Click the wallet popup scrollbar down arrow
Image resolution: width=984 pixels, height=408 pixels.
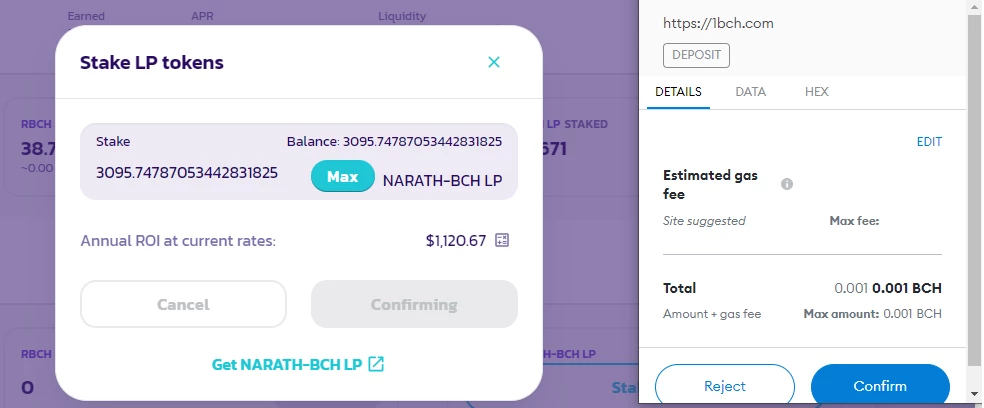pos(975,394)
